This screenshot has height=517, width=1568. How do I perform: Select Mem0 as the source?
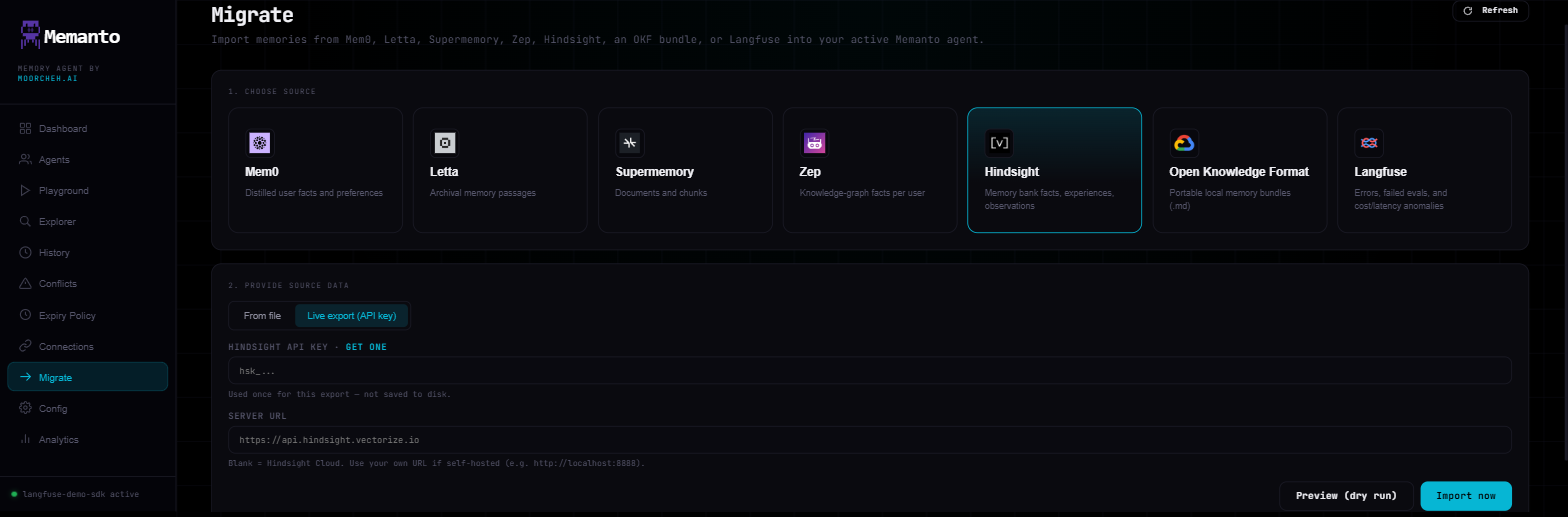(x=315, y=170)
